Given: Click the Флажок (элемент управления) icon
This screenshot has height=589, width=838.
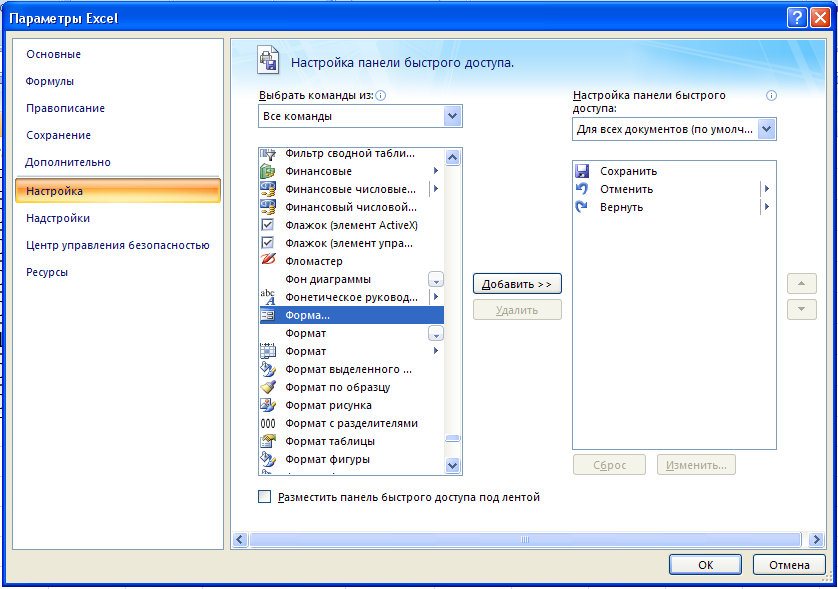Looking at the screenshot, I should pyautogui.click(x=267, y=243).
